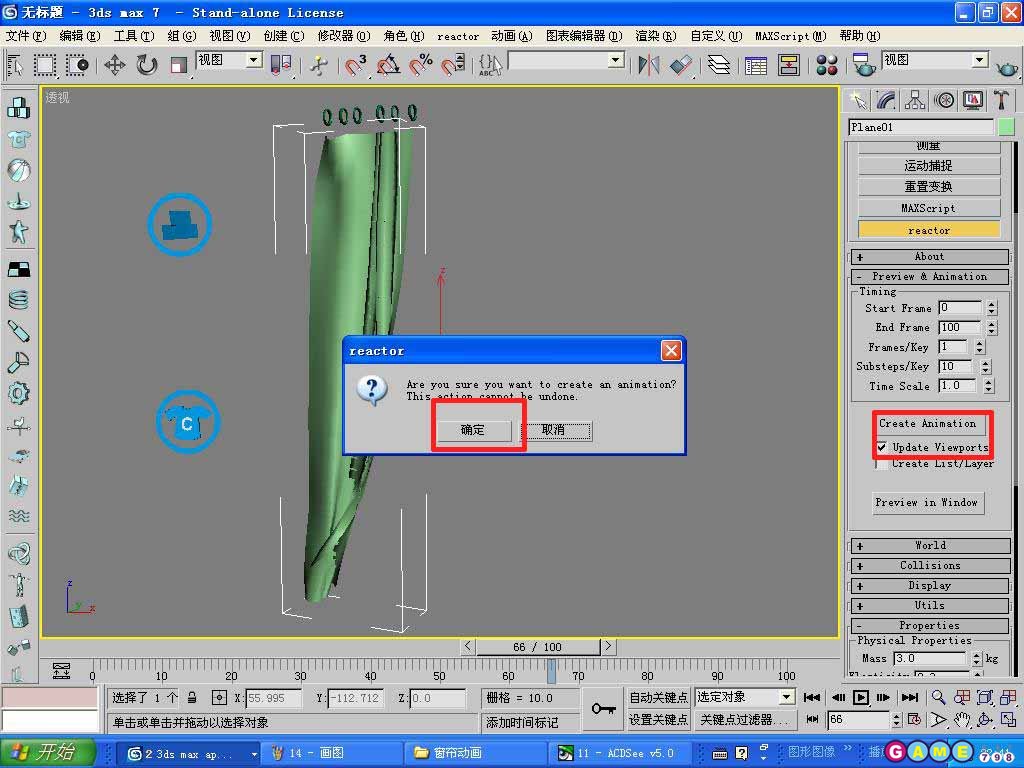The width and height of the screenshot is (1024, 768).
Task: Click the Quick Render teapot icon
Action: click(x=1006, y=67)
